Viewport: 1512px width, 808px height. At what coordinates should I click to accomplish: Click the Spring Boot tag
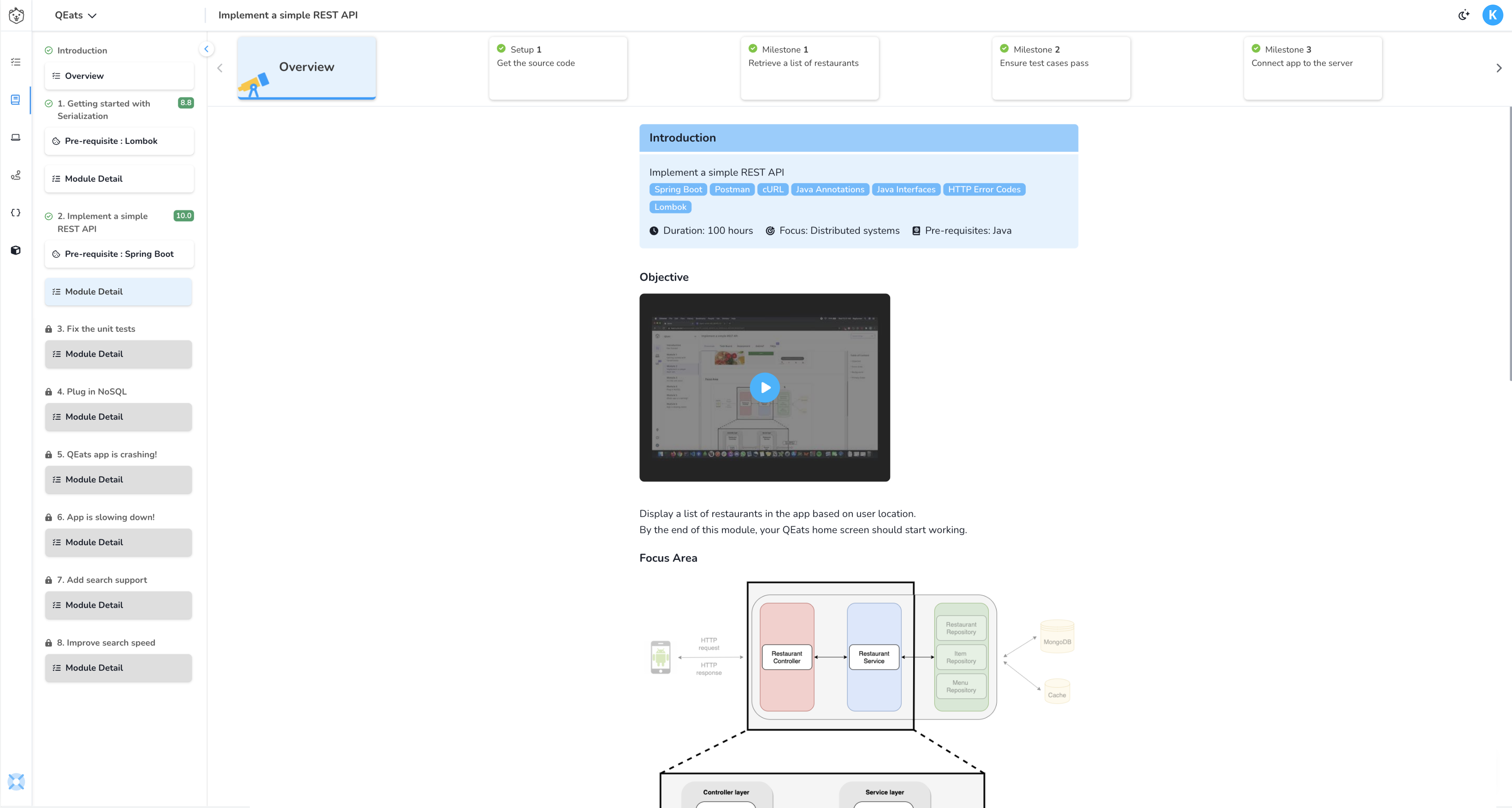678,190
